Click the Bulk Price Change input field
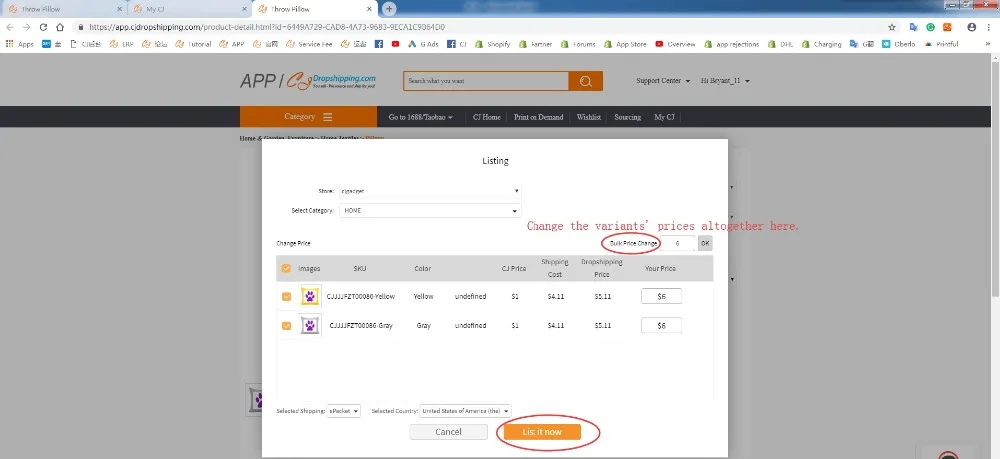 (x=677, y=243)
